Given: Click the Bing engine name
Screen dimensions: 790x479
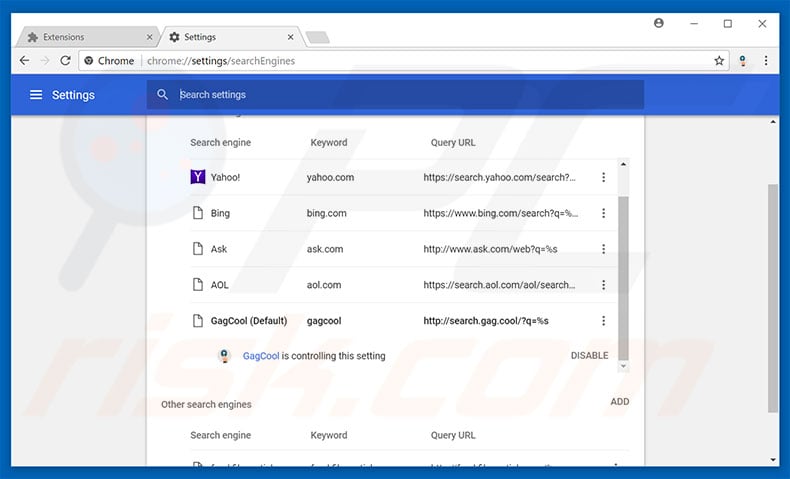Looking at the screenshot, I should pyautogui.click(x=220, y=213).
